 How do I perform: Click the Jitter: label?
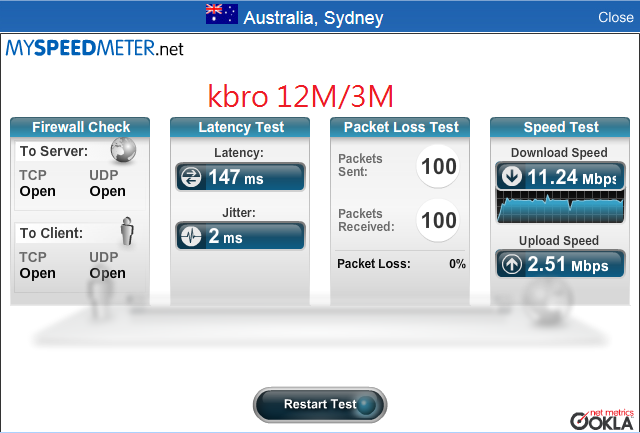pyautogui.click(x=239, y=213)
